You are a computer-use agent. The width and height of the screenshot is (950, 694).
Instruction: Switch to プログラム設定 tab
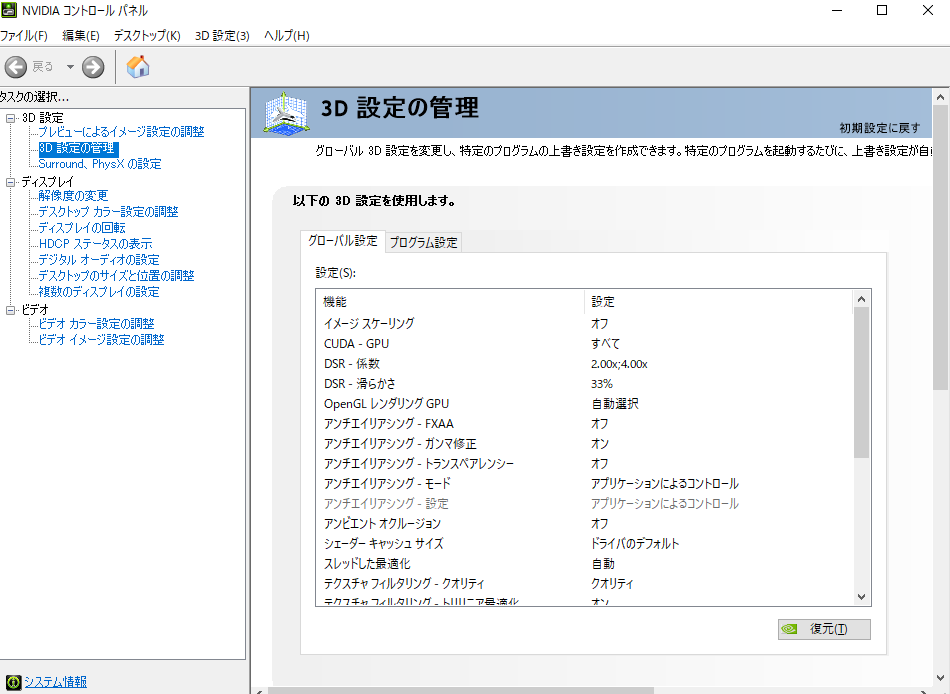[424, 242]
